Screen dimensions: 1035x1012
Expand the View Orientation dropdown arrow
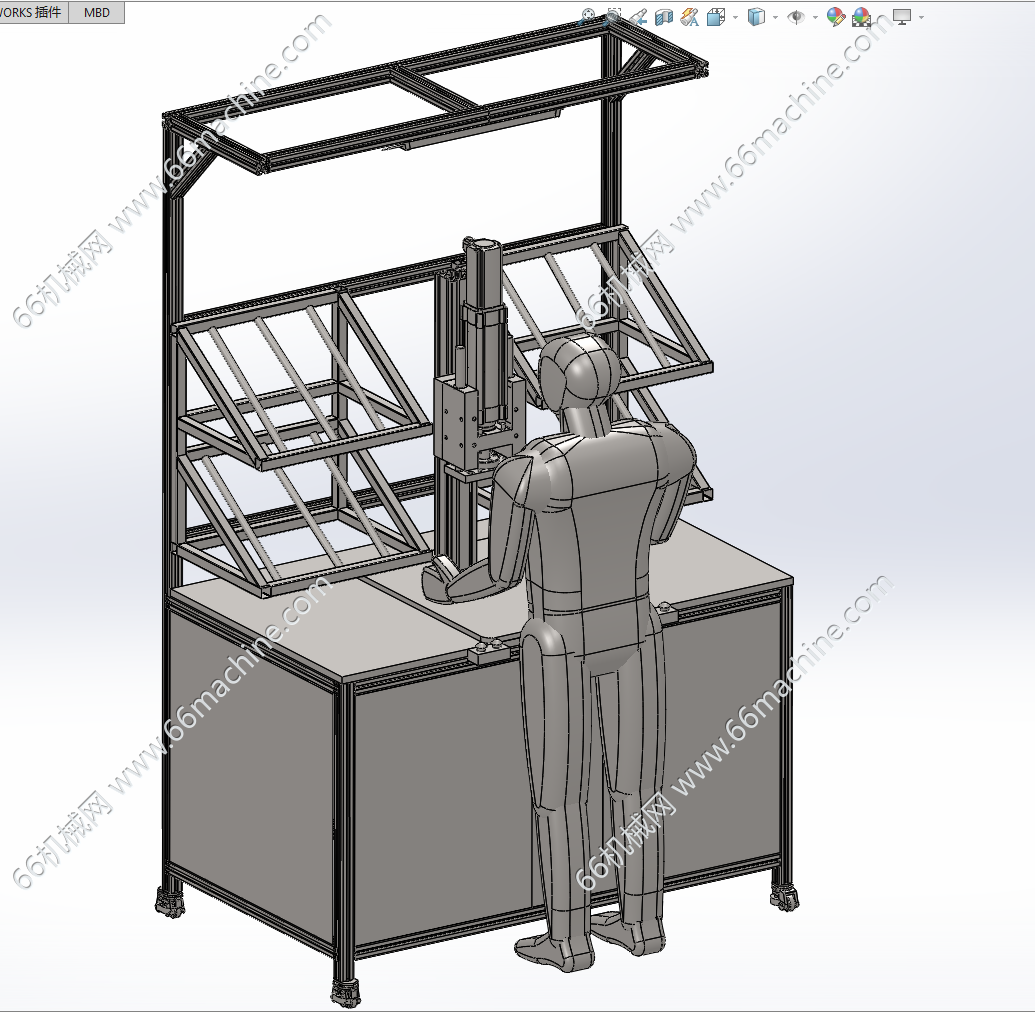(735, 17)
